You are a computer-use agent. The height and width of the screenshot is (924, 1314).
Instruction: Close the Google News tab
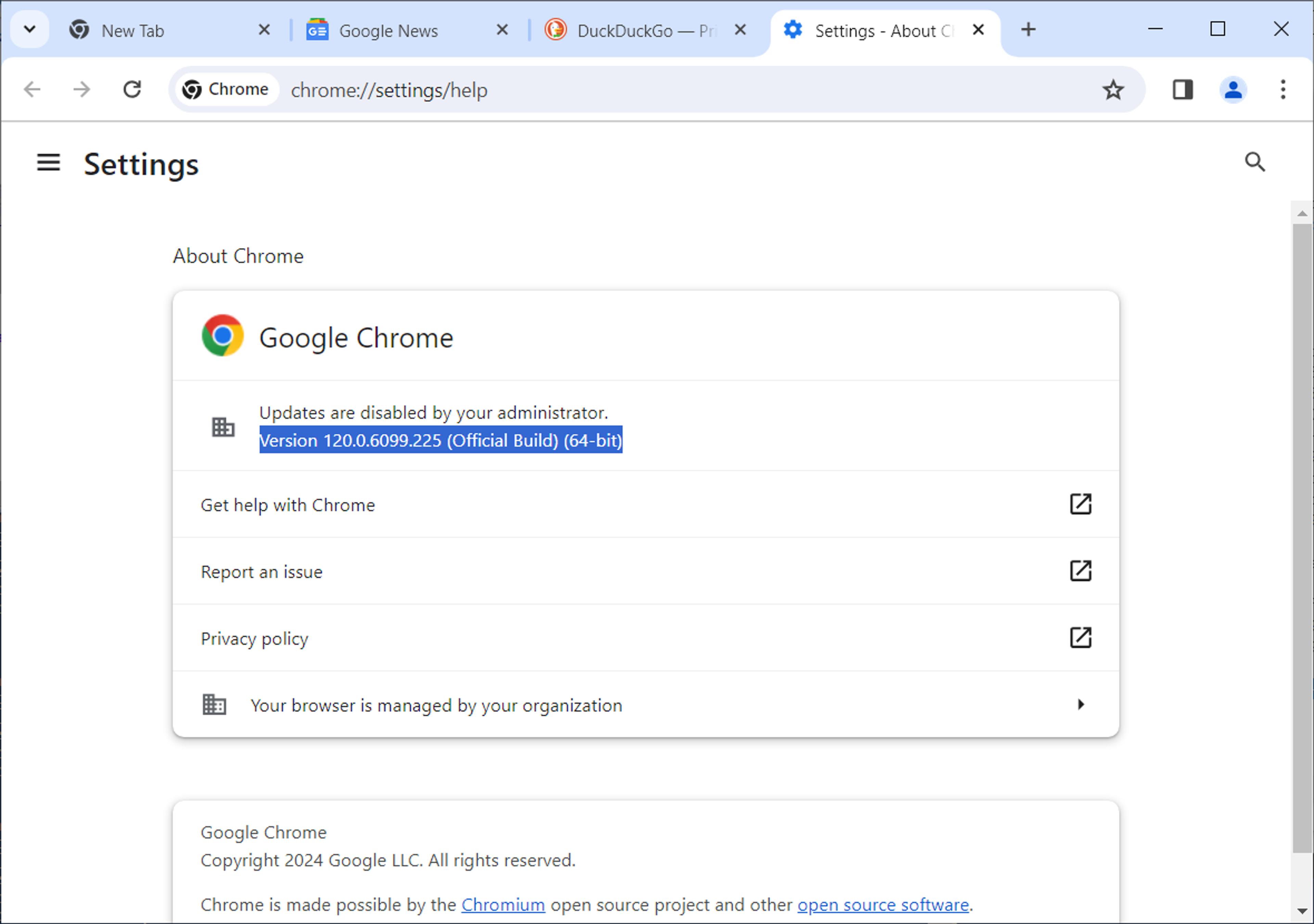click(x=502, y=30)
